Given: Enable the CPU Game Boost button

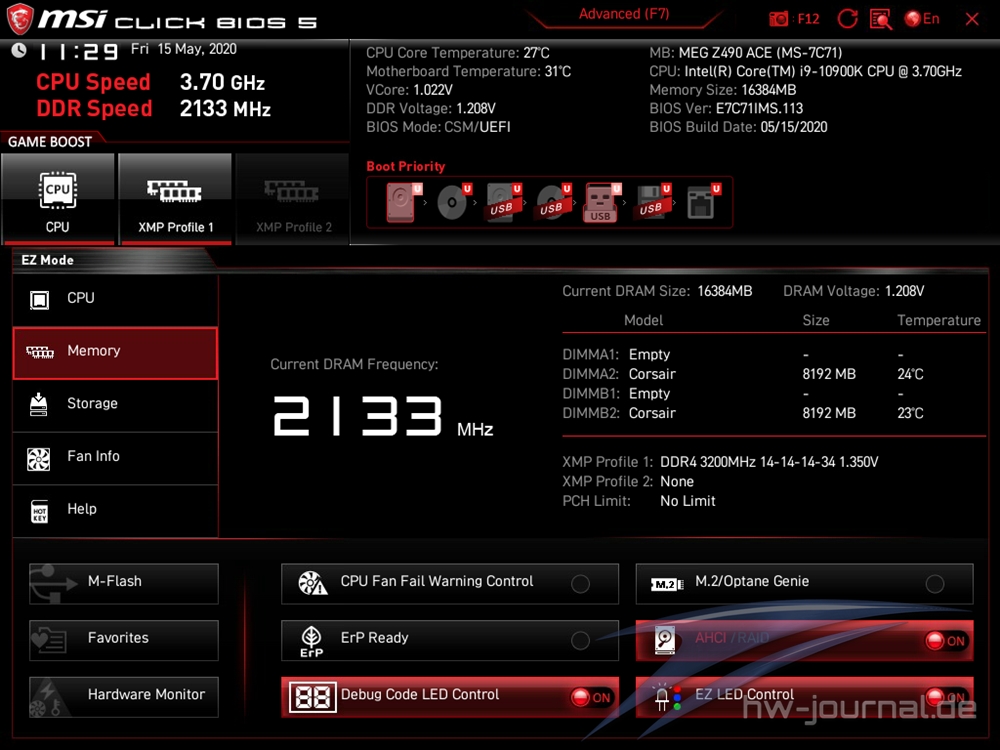Looking at the screenshot, I should pos(58,199).
